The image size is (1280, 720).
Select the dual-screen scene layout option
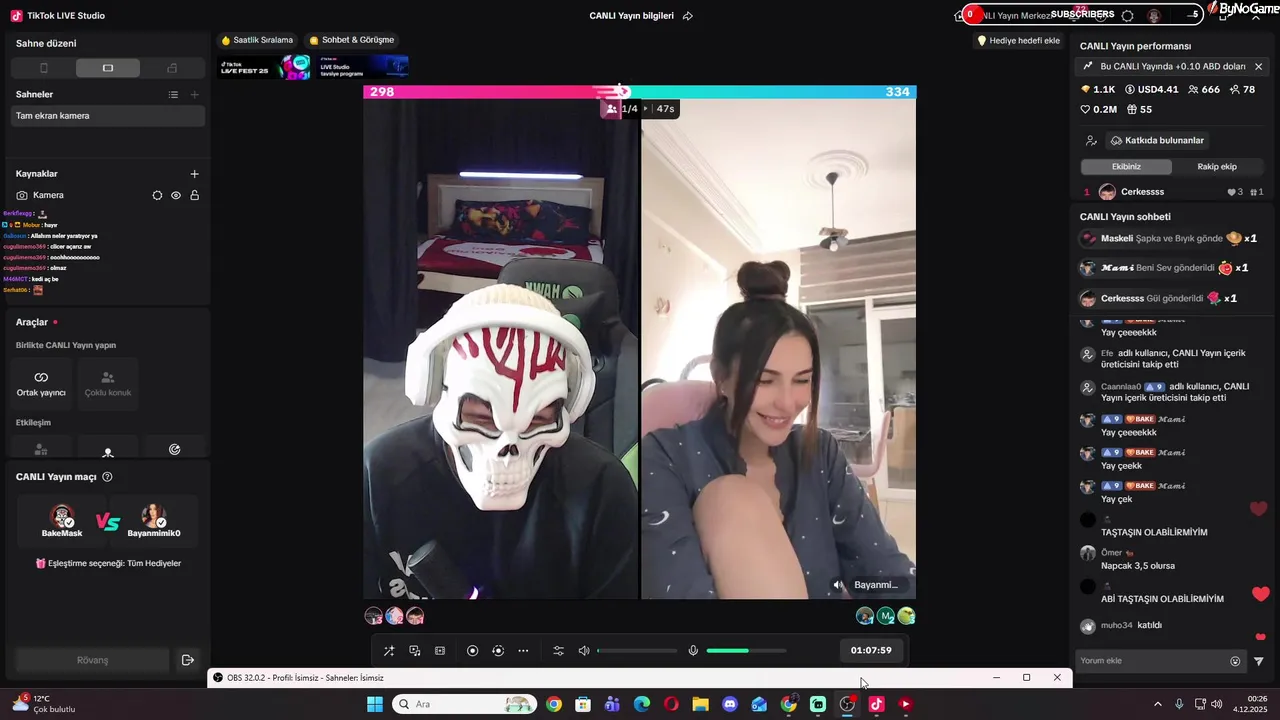point(172,68)
